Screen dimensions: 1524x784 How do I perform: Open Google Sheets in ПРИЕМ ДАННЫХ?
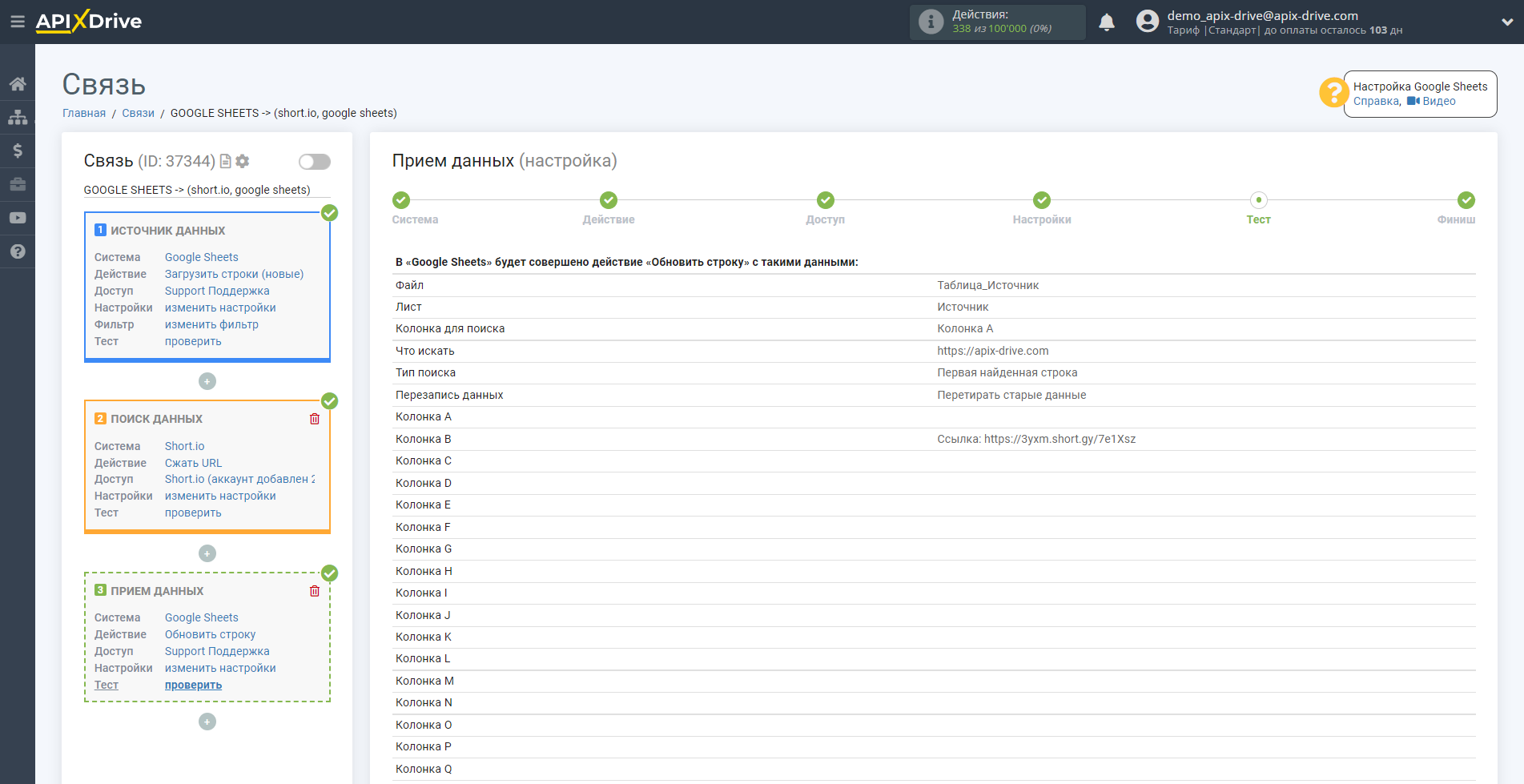(201, 617)
